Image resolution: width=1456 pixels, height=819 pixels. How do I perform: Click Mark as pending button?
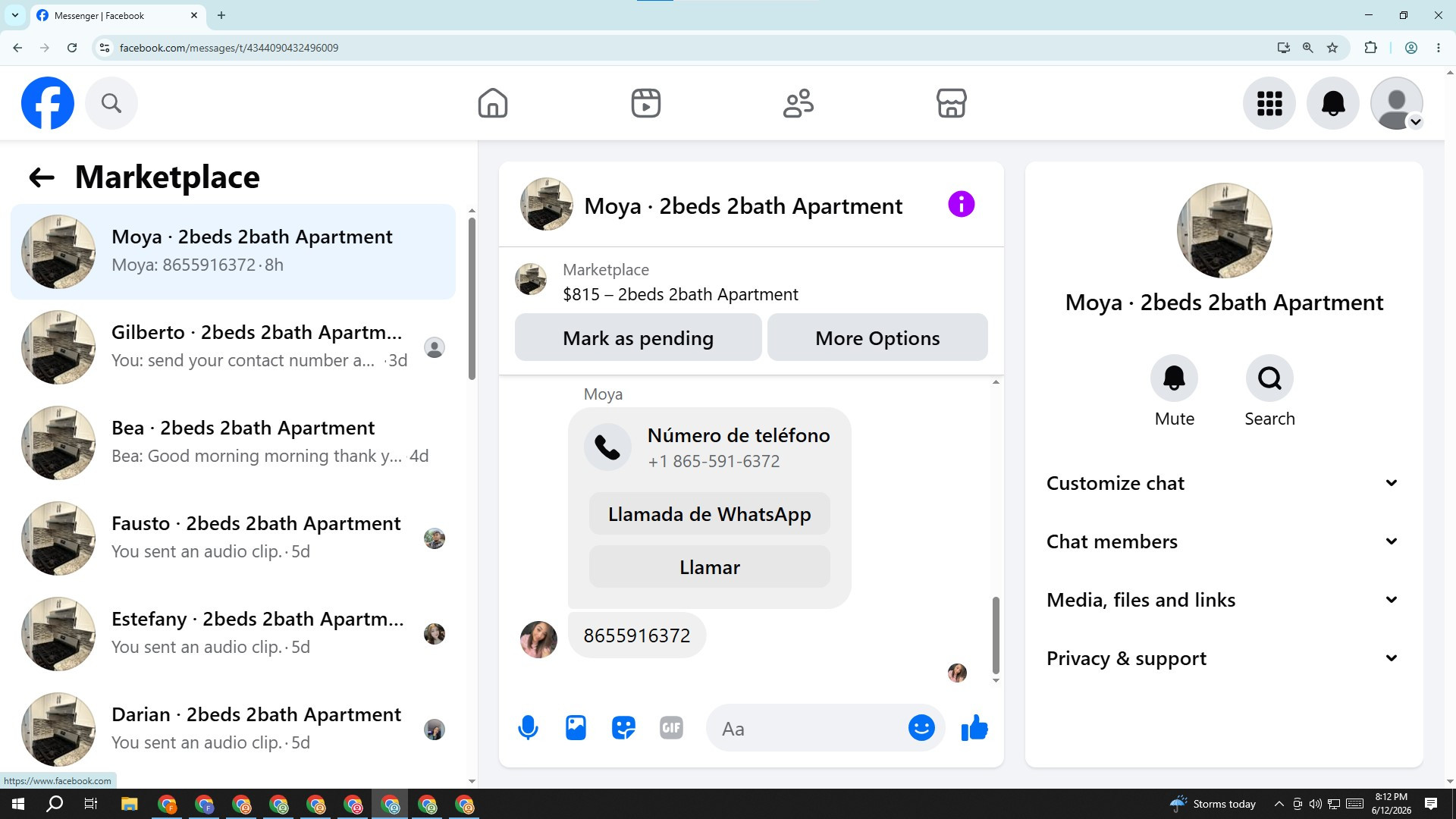coord(638,337)
